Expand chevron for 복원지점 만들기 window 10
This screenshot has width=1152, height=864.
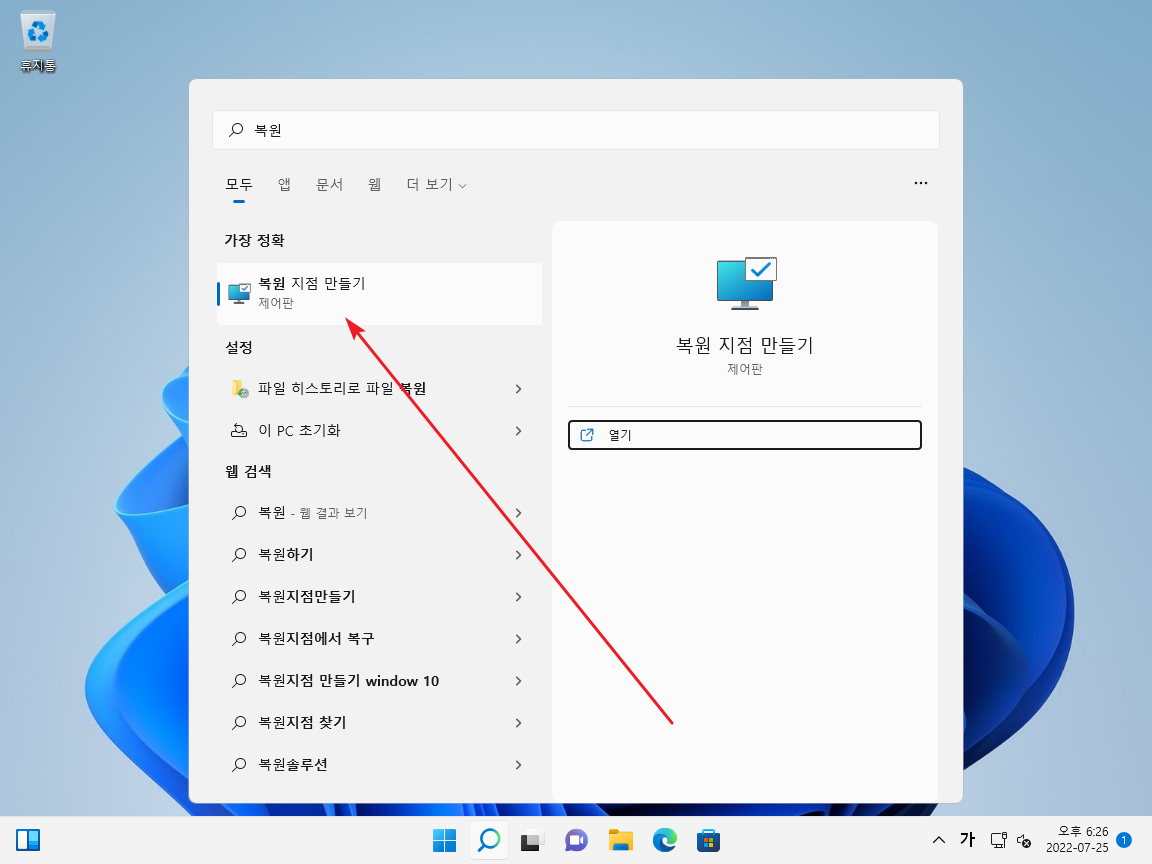(x=519, y=681)
